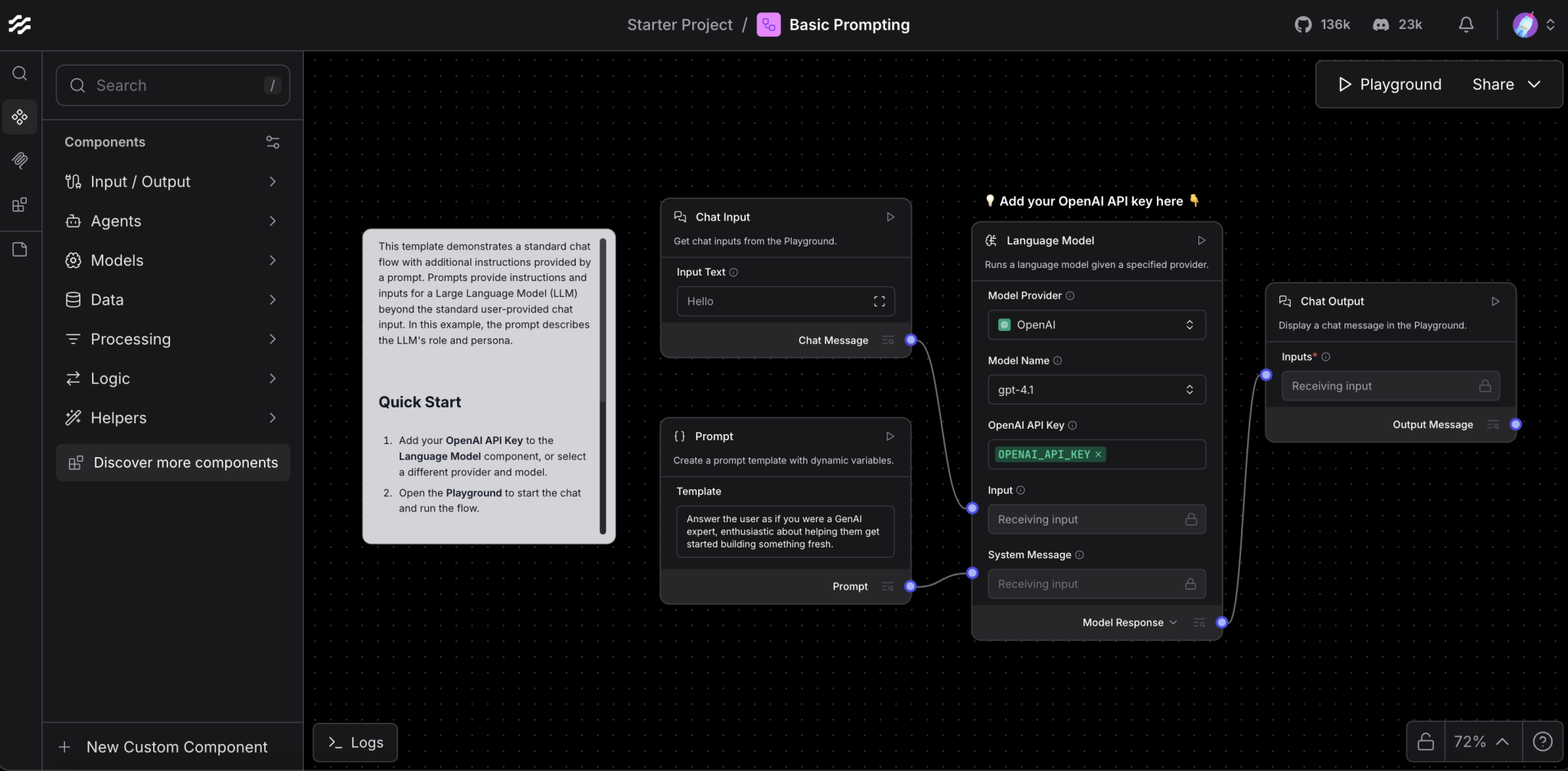1568x771 pixels.
Task: Open the Logs panel
Action: (x=355, y=742)
